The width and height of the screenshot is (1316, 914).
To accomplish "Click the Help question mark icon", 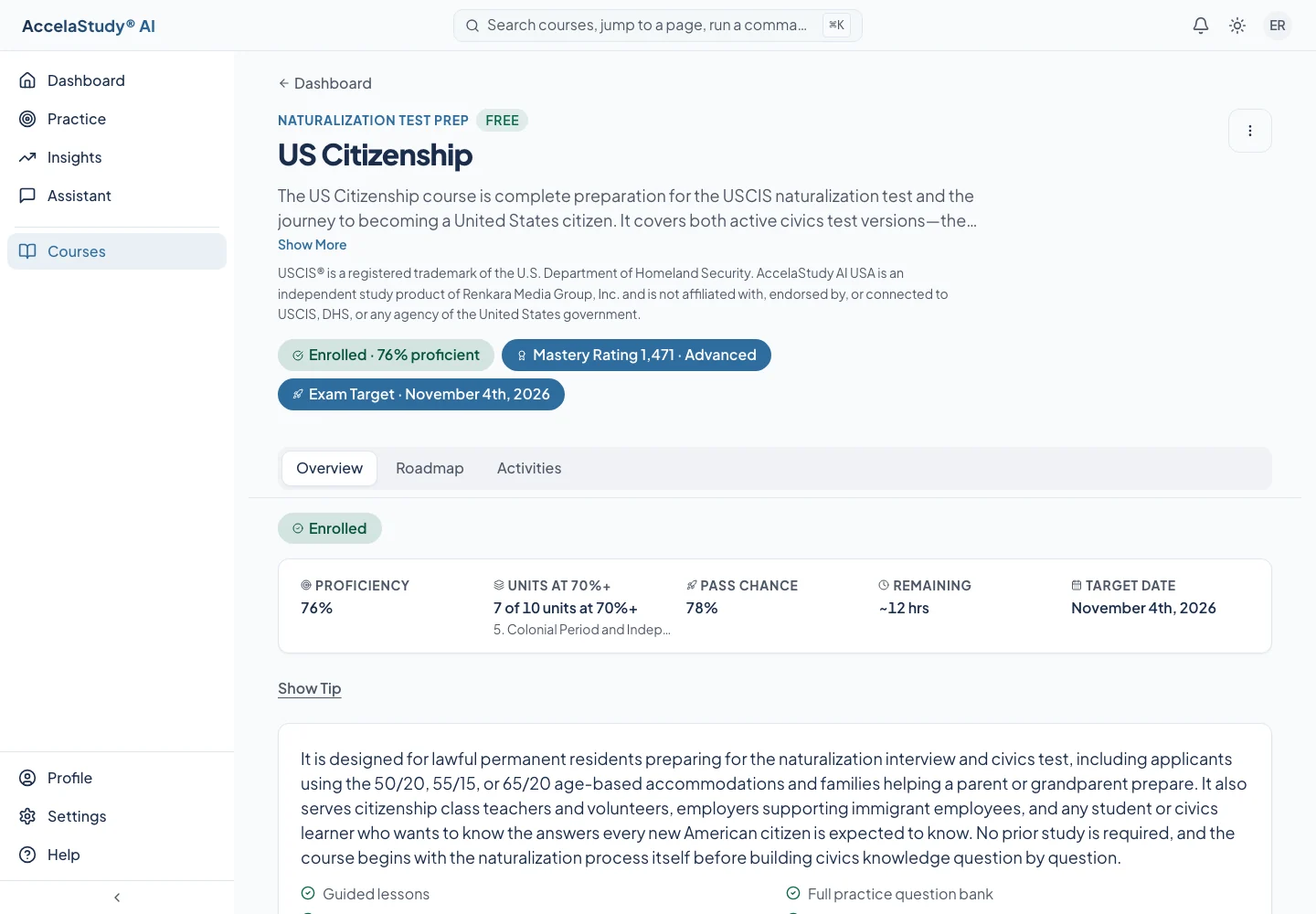I will [x=27, y=855].
